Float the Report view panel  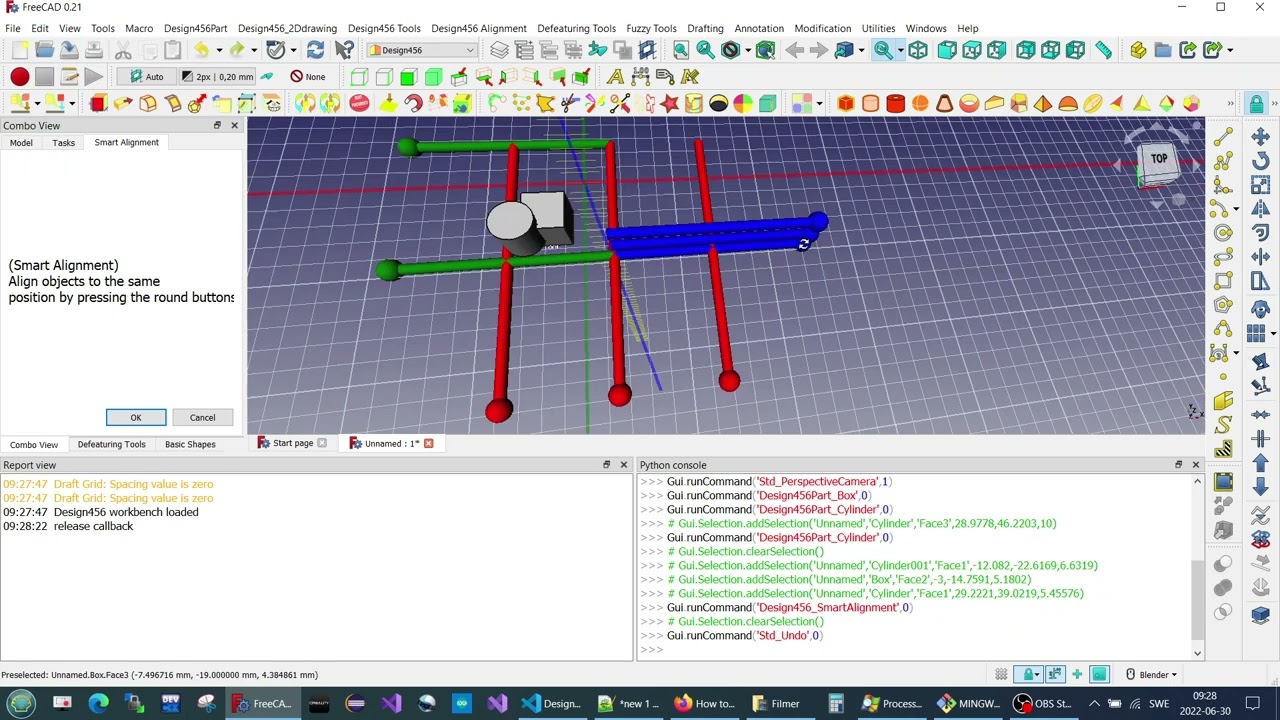[x=606, y=465]
